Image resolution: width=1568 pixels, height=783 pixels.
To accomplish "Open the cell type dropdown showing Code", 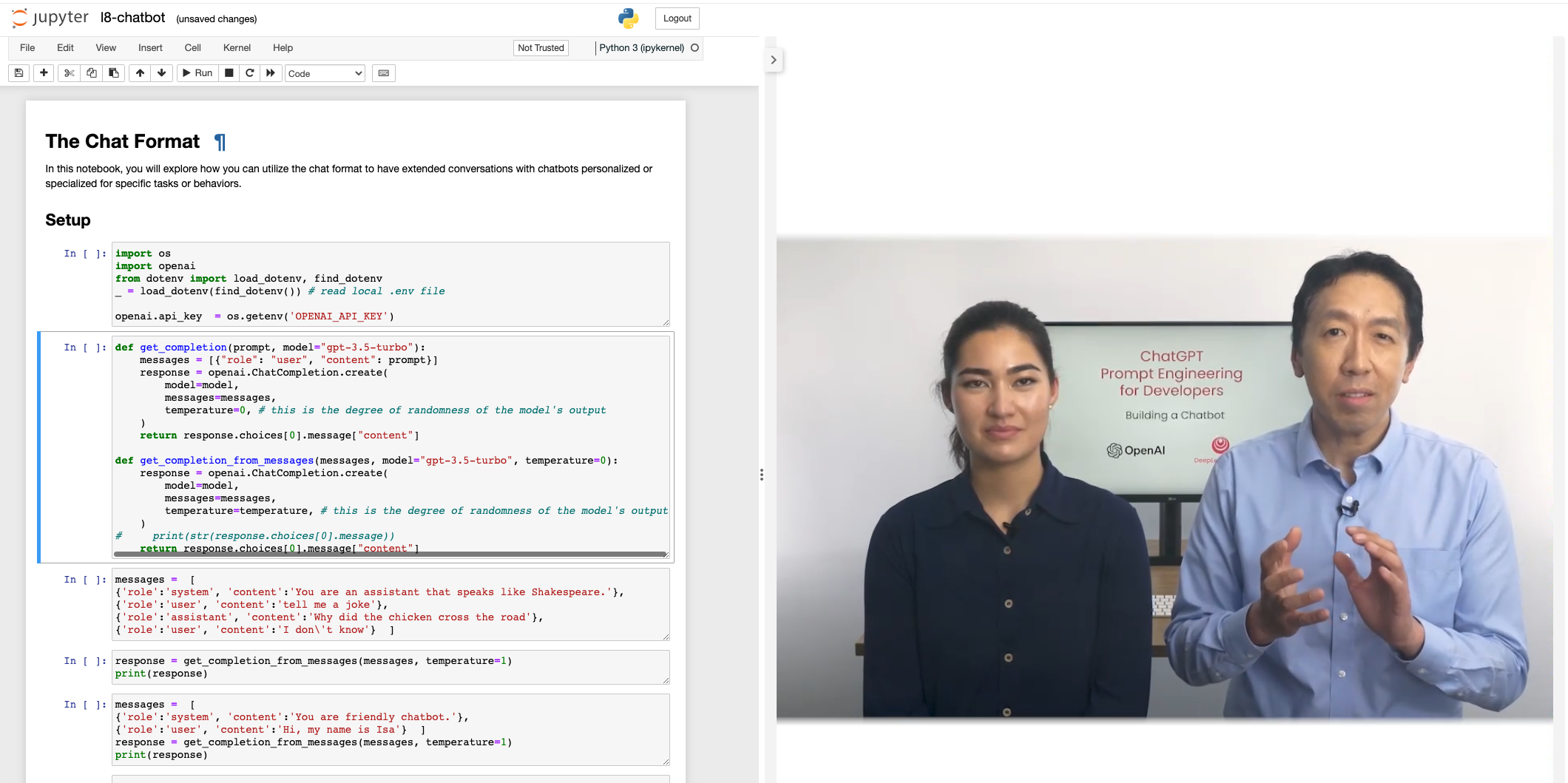I will click(325, 73).
